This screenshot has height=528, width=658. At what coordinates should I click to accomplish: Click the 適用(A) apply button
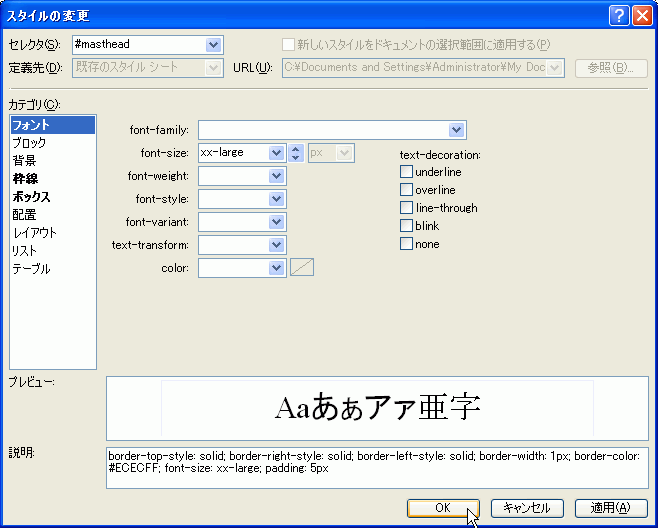pos(611,508)
